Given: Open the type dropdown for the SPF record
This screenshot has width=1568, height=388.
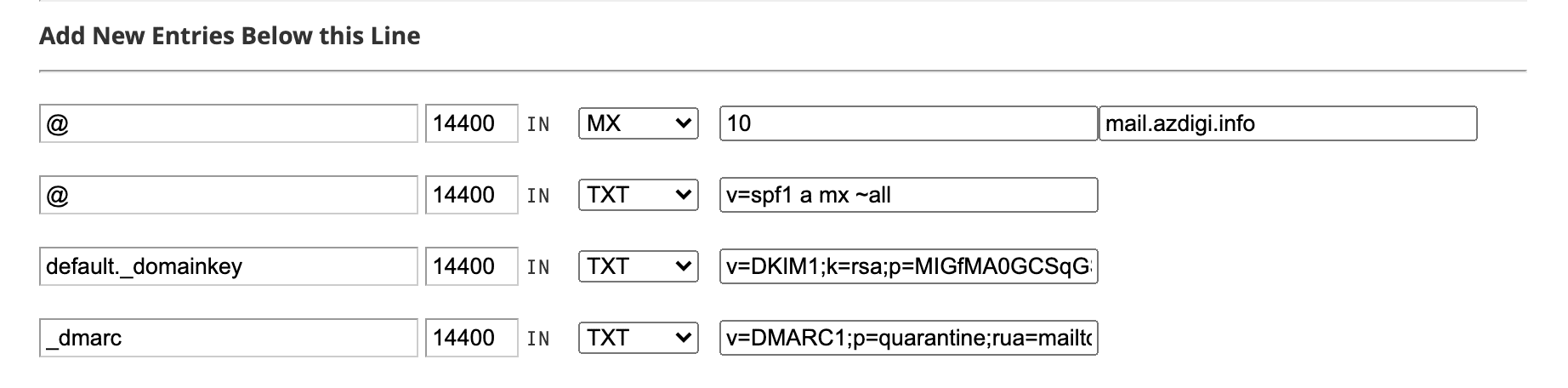Looking at the screenshot, I should tap(638, 195).
